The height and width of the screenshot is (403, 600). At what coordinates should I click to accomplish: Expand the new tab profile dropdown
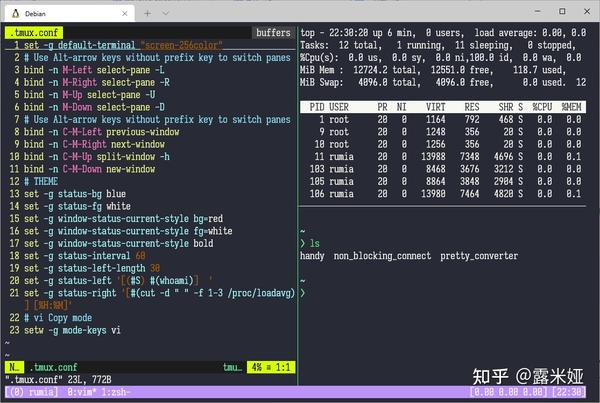pyautogui.click(x=165, y=13)
